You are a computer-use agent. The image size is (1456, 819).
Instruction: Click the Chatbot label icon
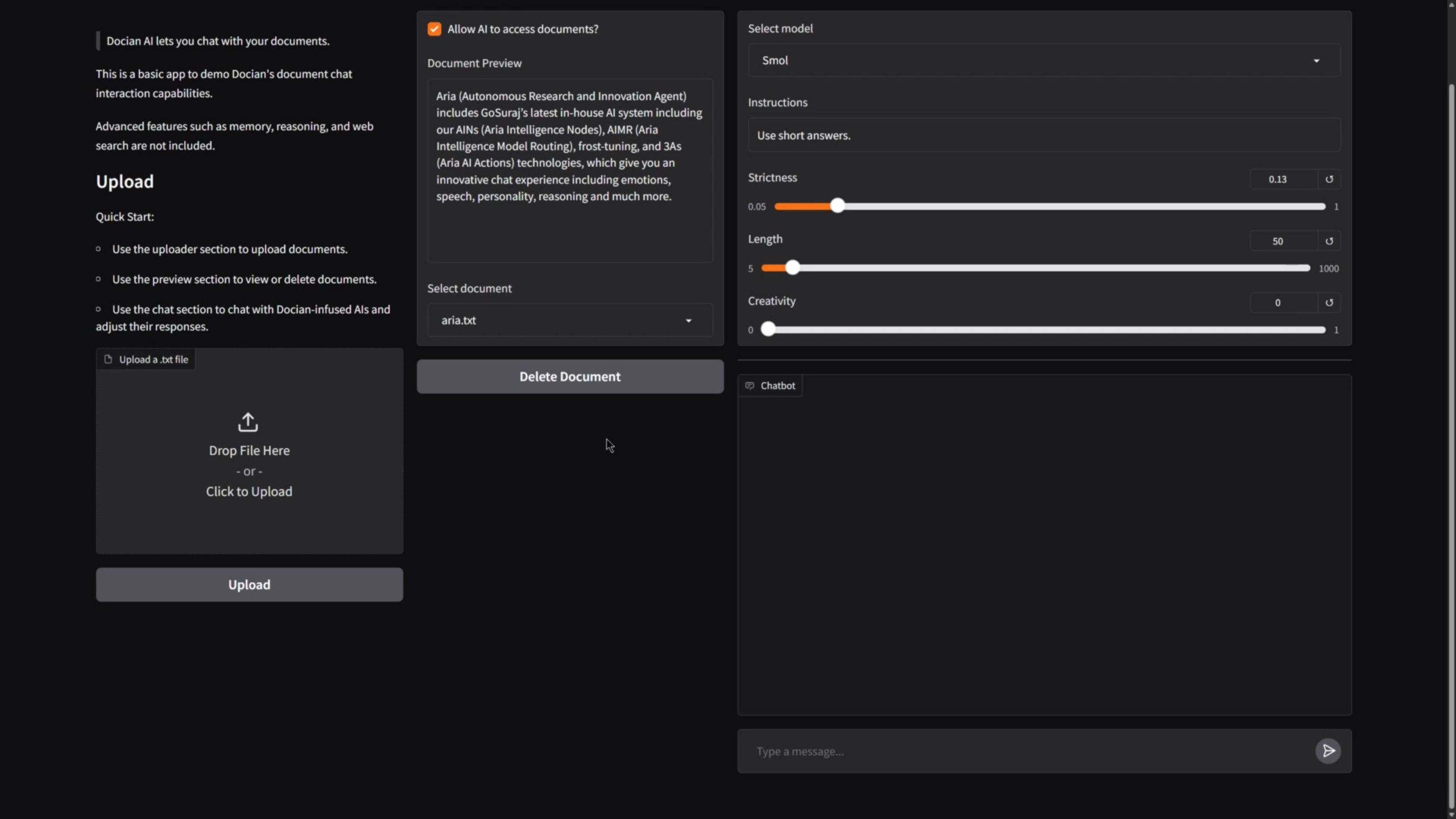coord(750,386)
